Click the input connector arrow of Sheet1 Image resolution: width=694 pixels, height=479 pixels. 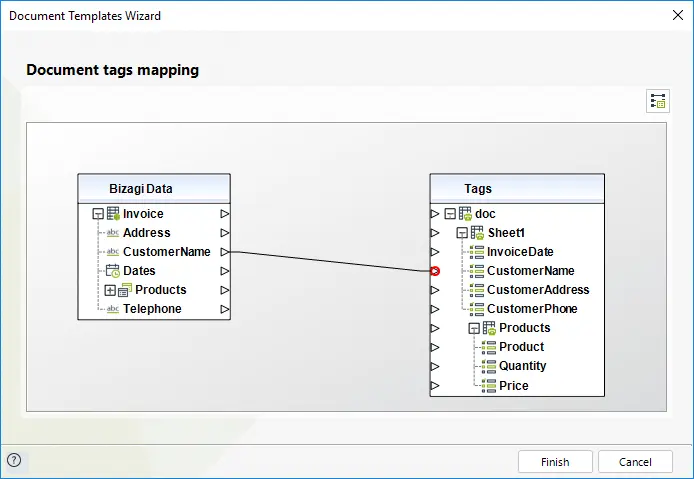click(435, 233)
